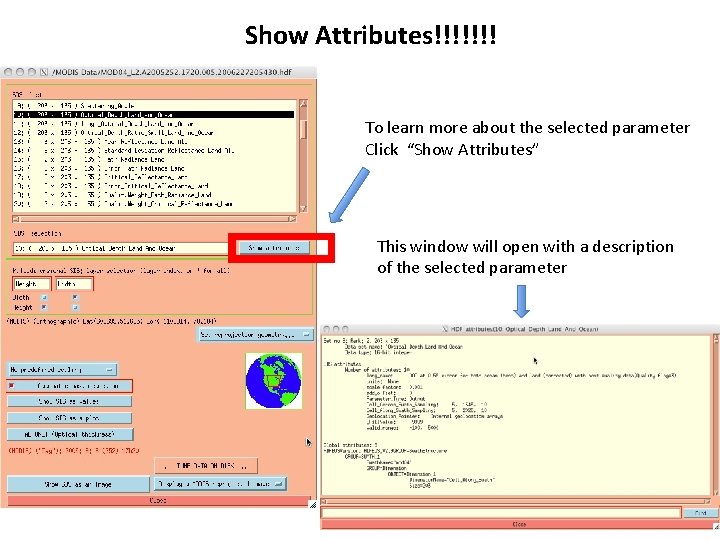The width and height of the screenshot is (720, 540).
Task: Click attributes window vertical scrollbar down arrow
Action: pyautogui.click(x=716, y=494)
